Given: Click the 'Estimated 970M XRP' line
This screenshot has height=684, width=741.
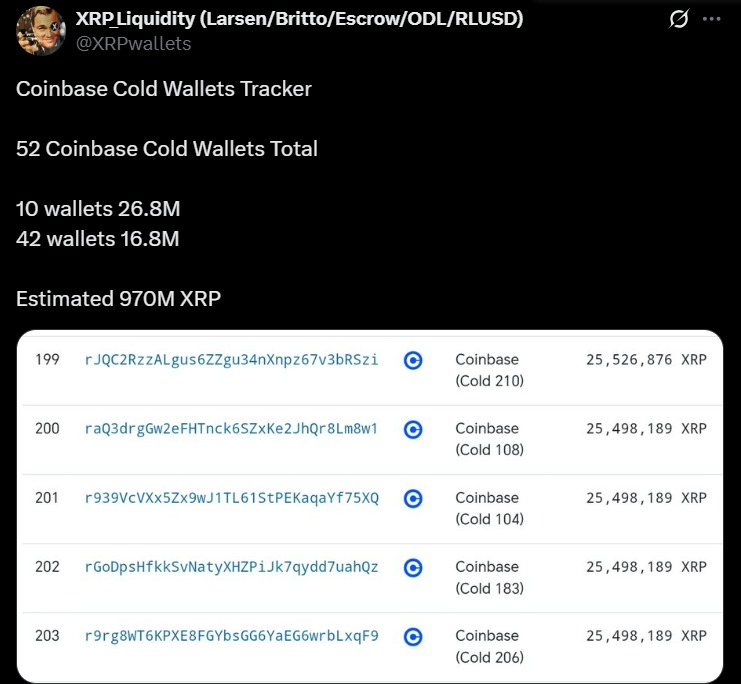Looking at the screenshot, I should click(x=119, y=299).
